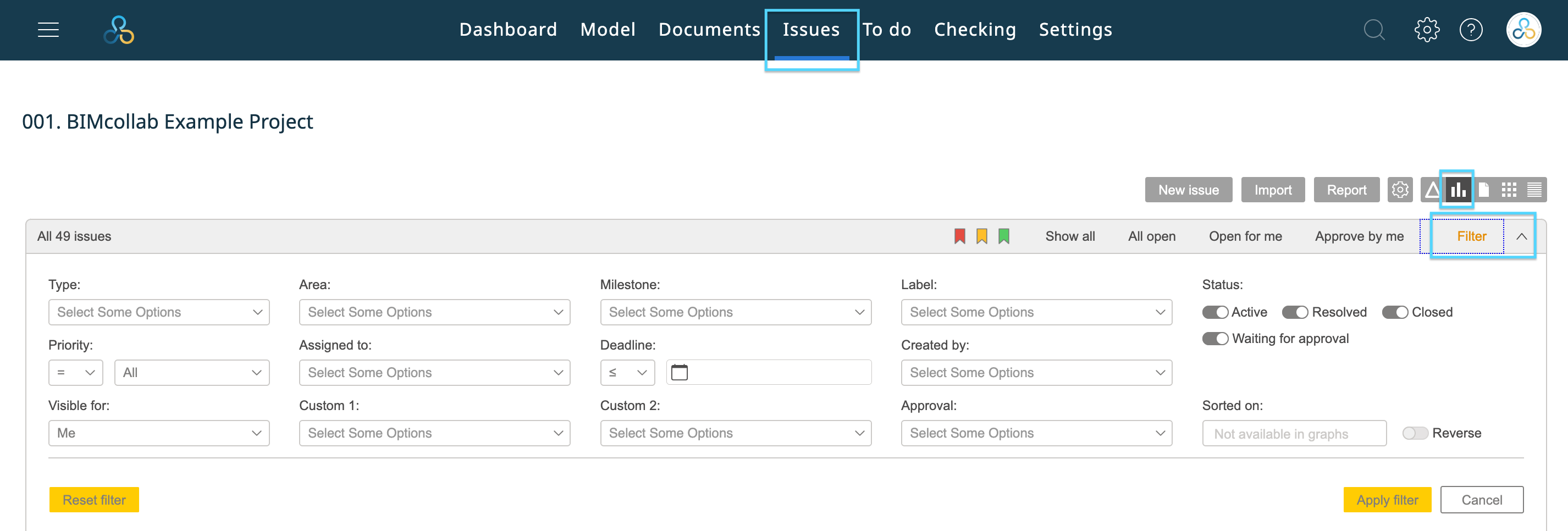The image size is (1568, 531).
Task: Open the search magnifier icon
Action: tap(1374, 29)
